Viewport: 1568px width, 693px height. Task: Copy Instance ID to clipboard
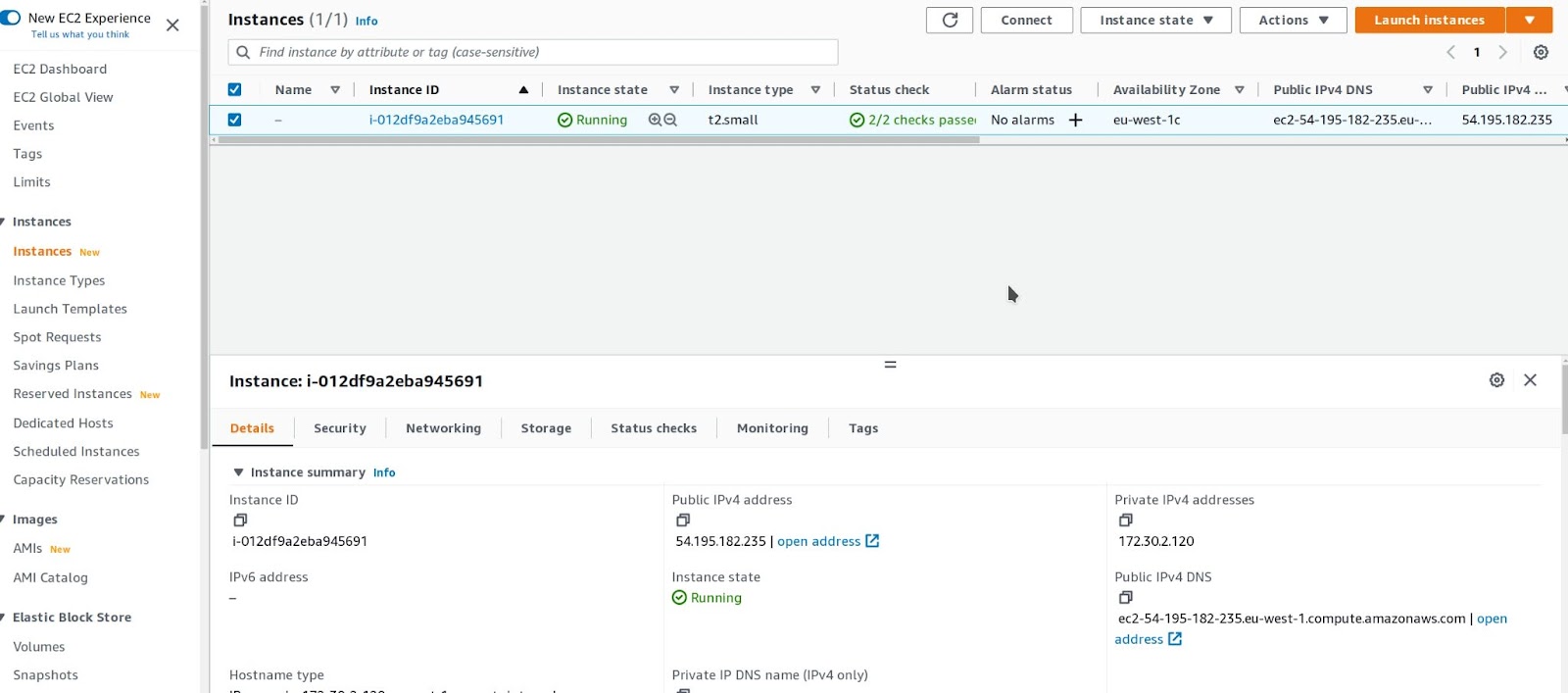(x=240, y=520)
